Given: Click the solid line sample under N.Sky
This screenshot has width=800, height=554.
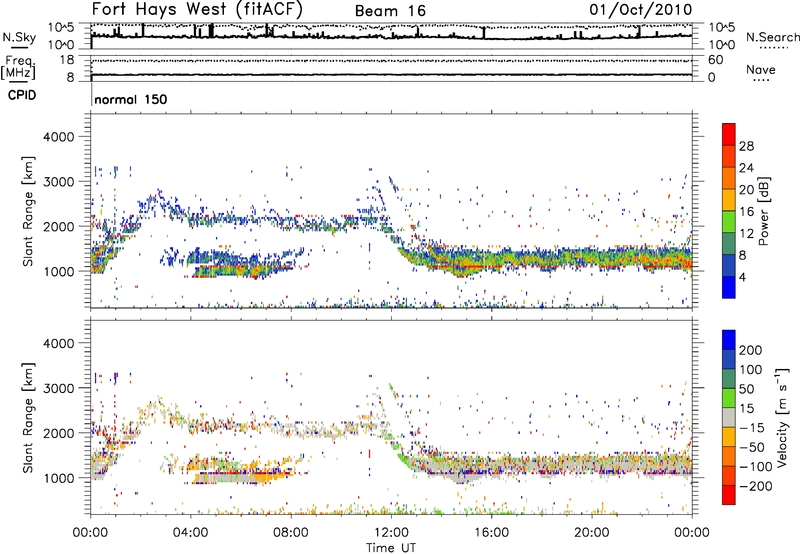Looking at the screenshot, I should pyautogui.click(x=19, y=47).
